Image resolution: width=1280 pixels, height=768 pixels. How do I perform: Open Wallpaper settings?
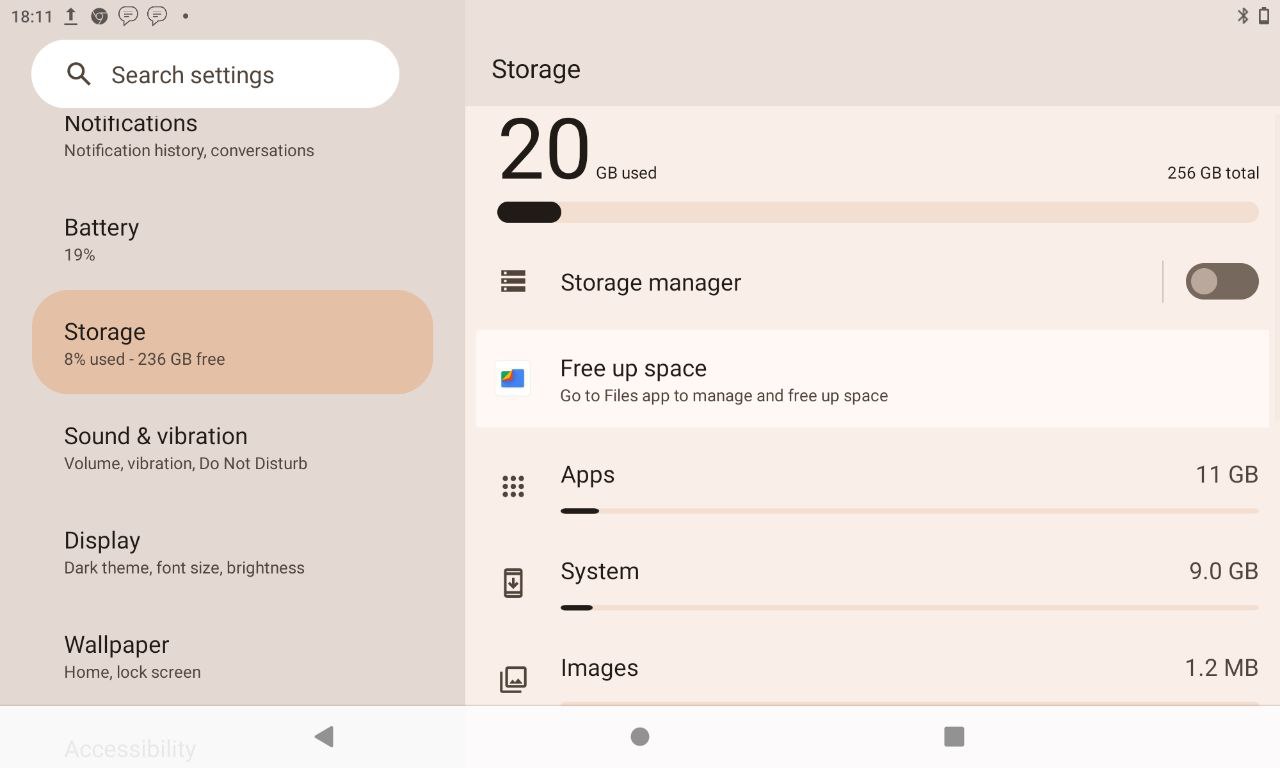click(x=232, y=655)
